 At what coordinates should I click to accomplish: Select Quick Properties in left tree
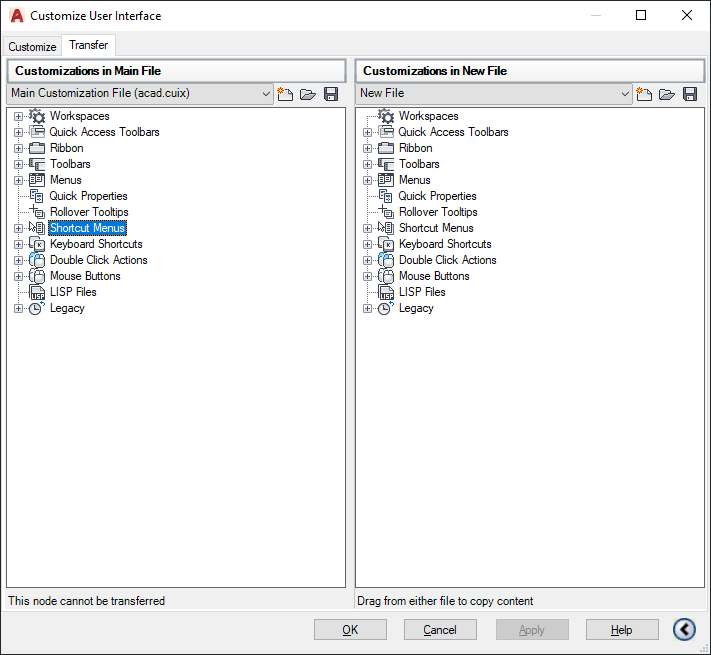[88, 196]
